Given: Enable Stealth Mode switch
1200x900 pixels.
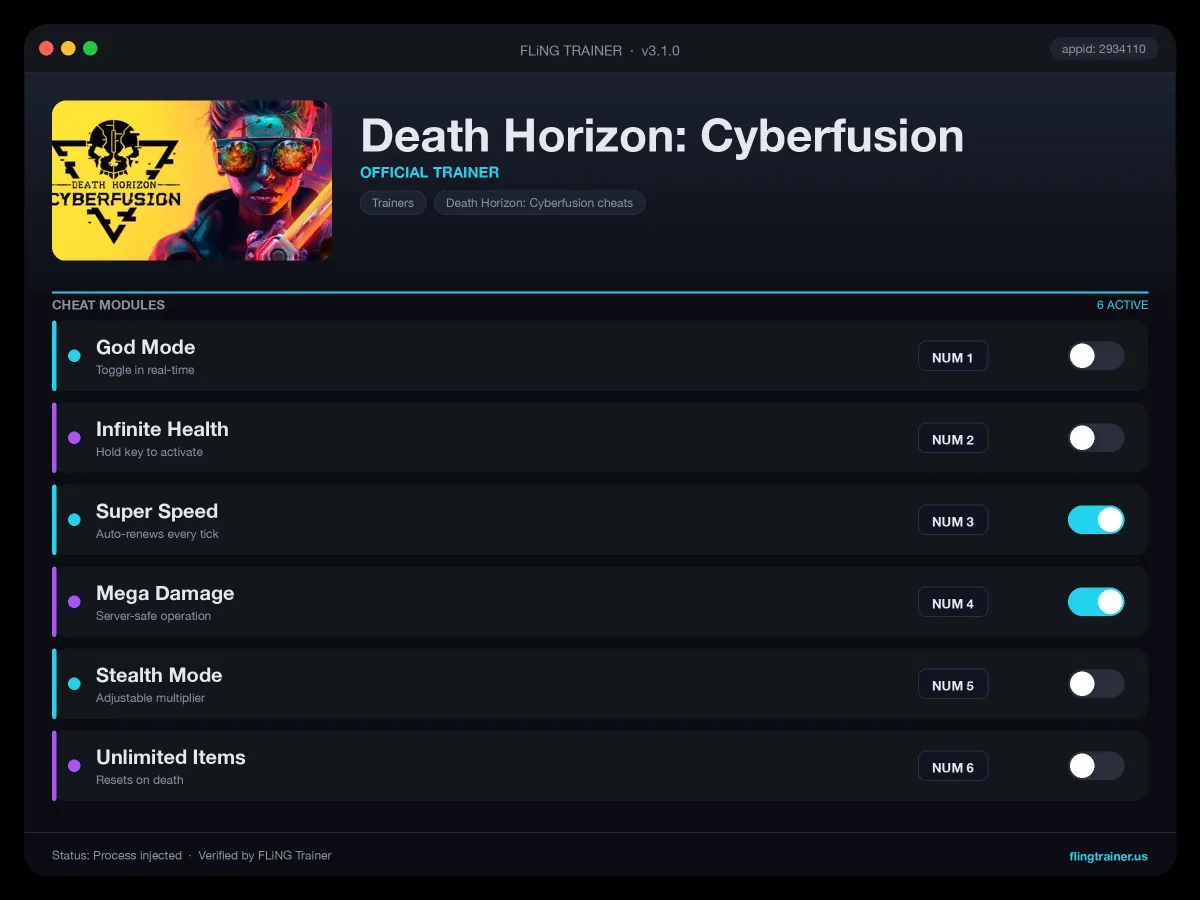Looking at the screenshot, I should pyautogui.click(x=1096, y=684).
